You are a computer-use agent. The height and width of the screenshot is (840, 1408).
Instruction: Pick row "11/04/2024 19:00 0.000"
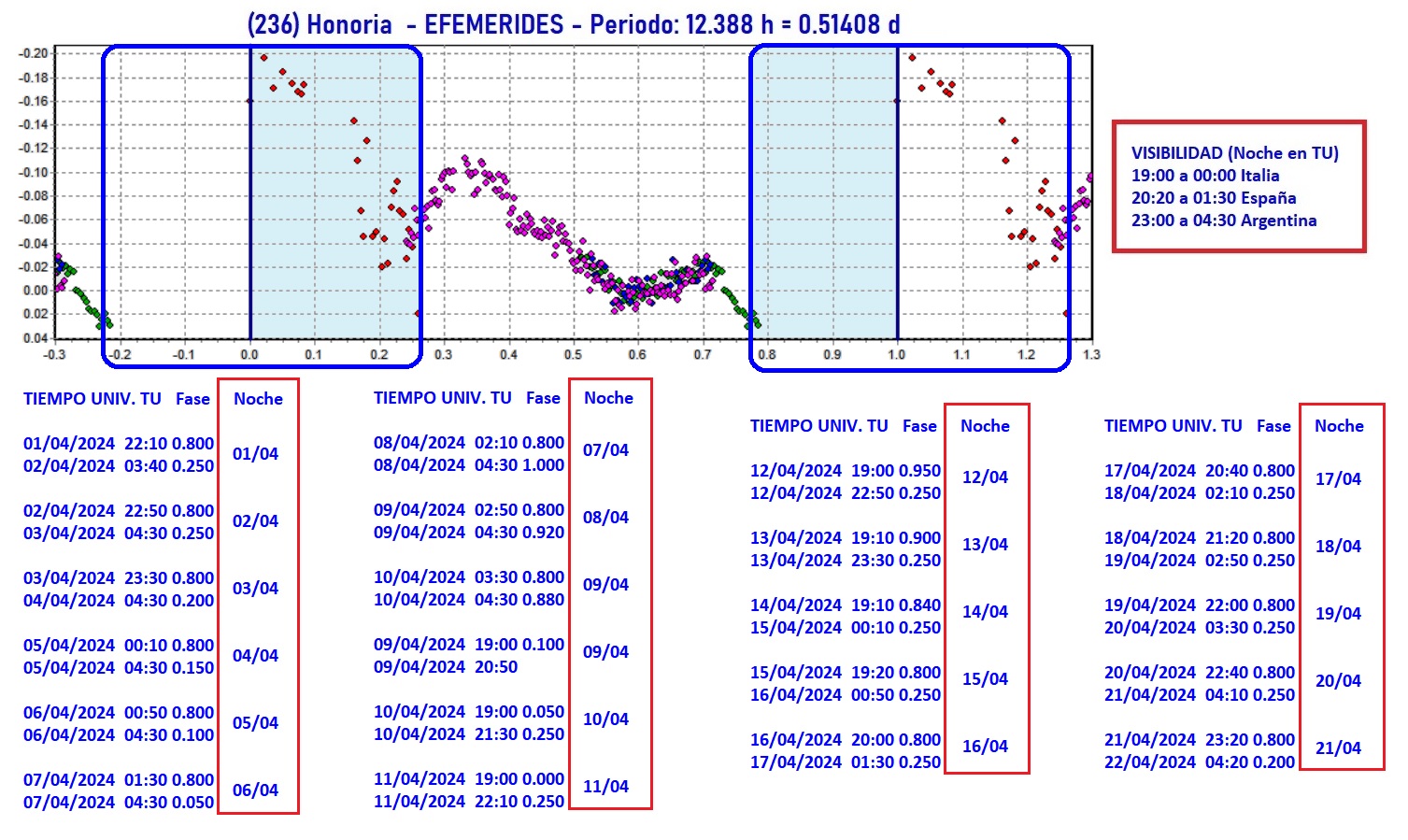(469, 778)
